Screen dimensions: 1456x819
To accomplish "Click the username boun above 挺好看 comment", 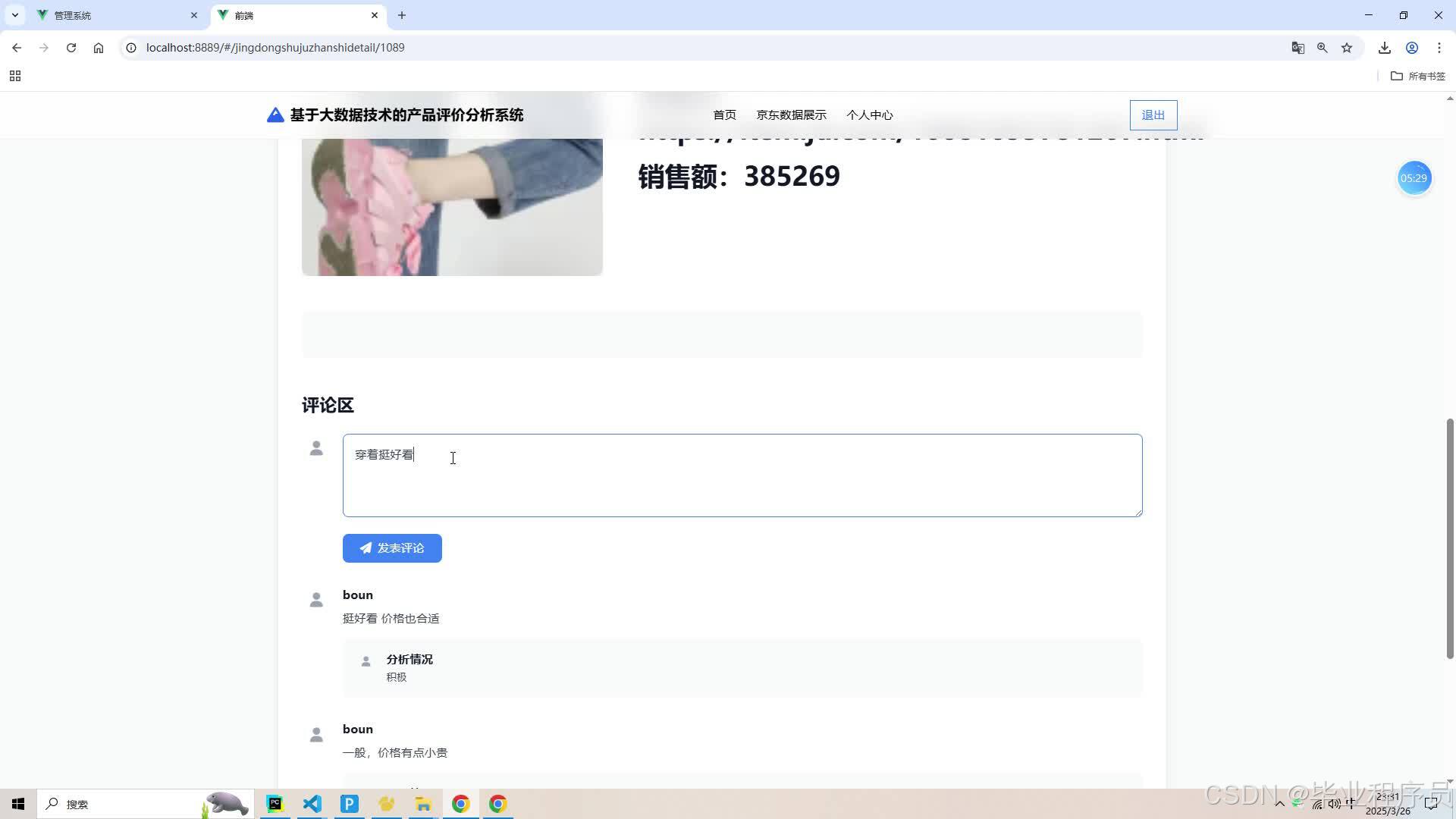I will click(358, 595).
